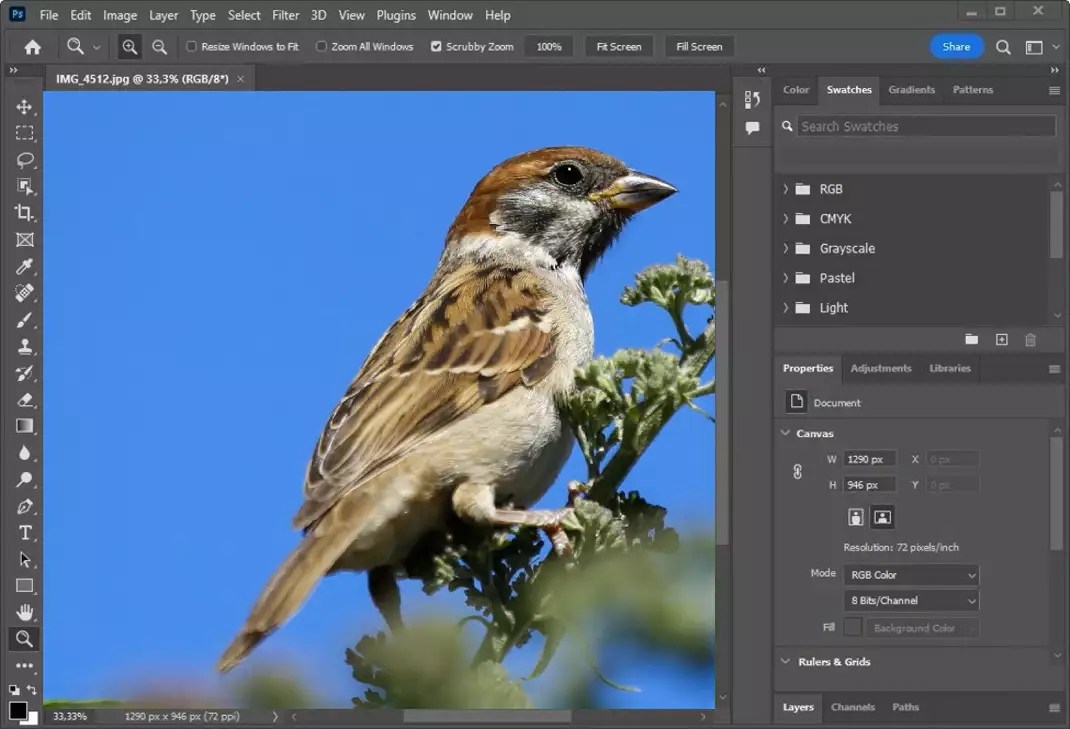1070x729 pixels.
Task: Enable Resize Windows to Fit checkbox
Action: click(x=192, y=47)
